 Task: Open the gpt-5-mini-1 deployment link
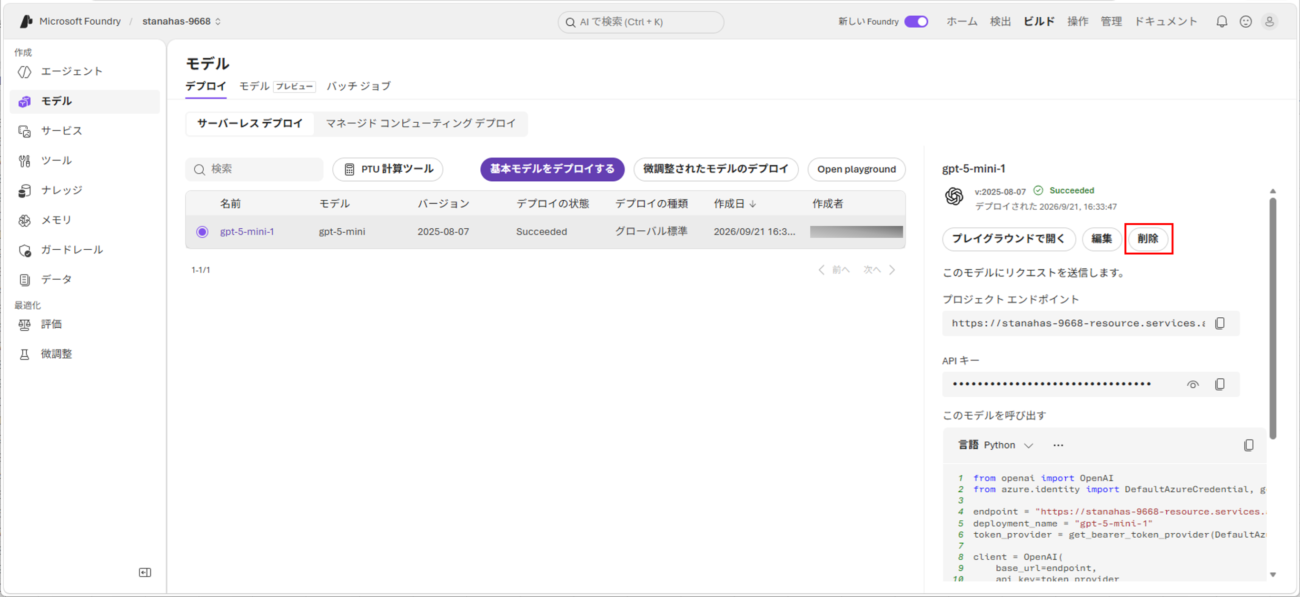point(247,232)
